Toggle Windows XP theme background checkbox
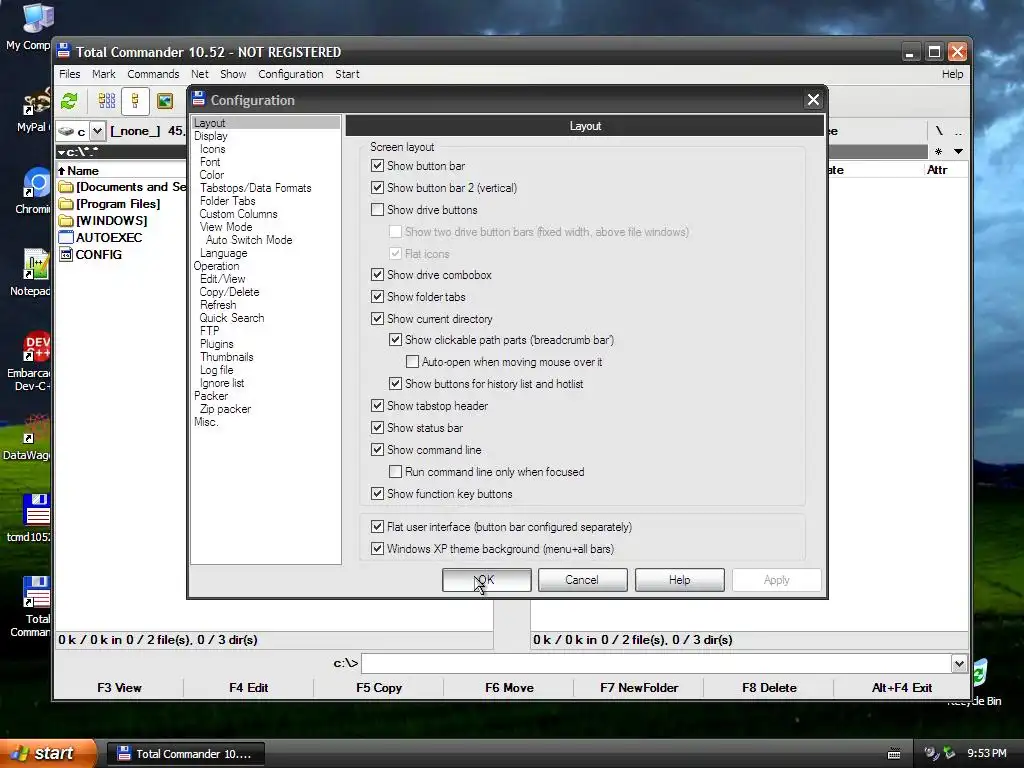 [x=377, y=549]
